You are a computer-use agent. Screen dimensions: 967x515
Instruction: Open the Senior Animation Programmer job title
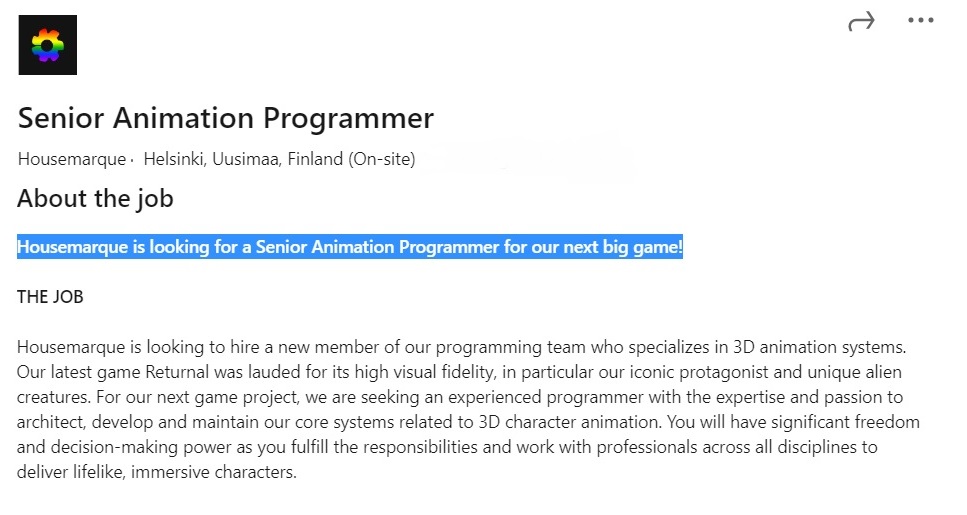(x=226, y=118)
